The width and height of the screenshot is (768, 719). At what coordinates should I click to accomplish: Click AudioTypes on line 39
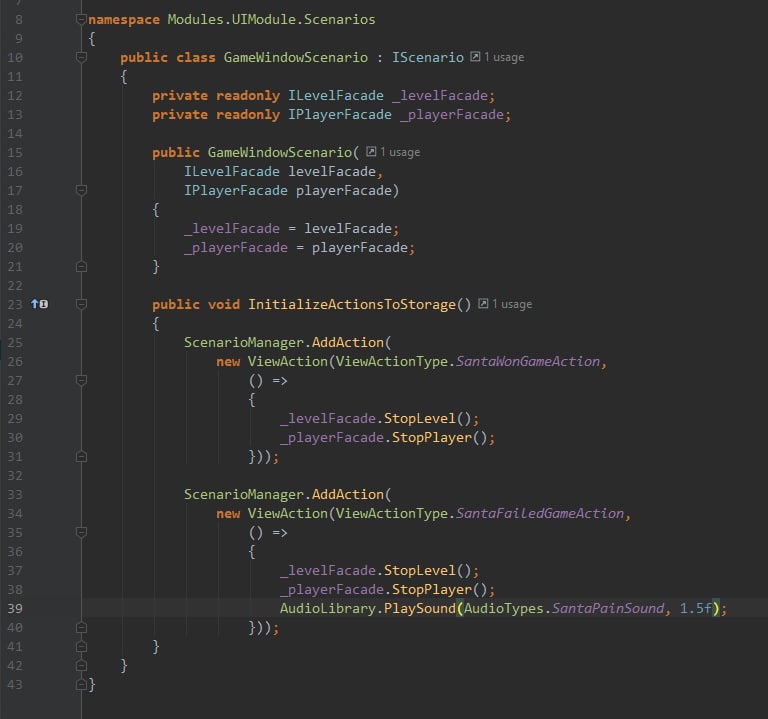504,608
